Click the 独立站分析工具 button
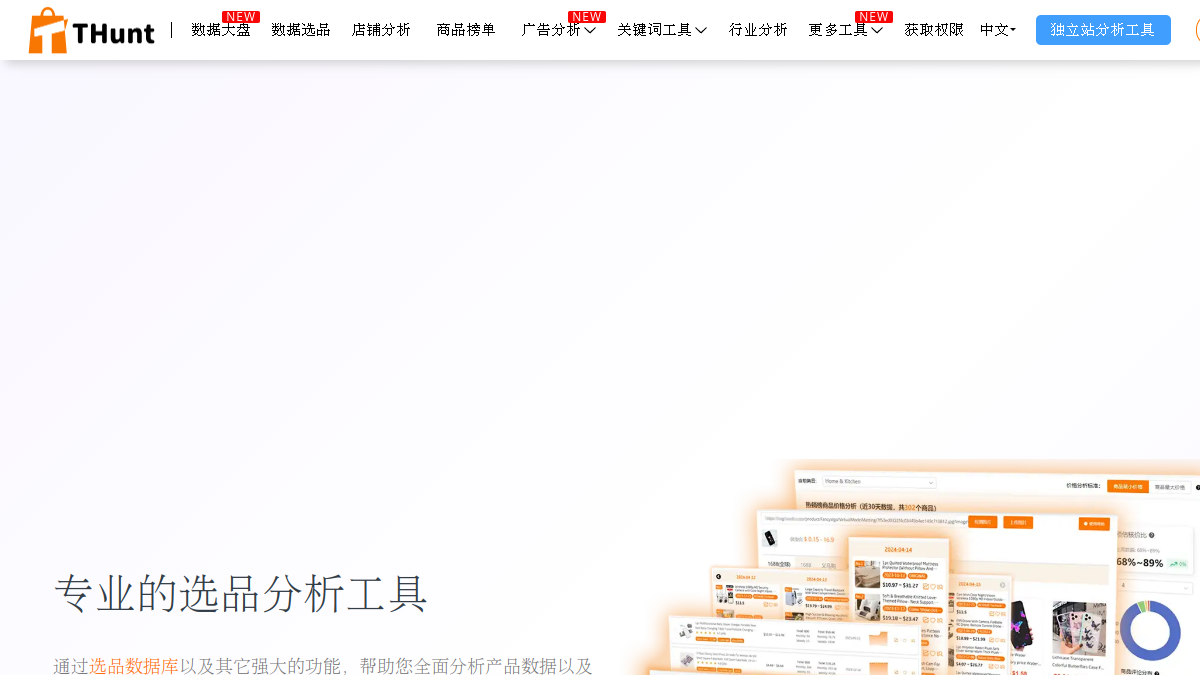 point(1103,30)
